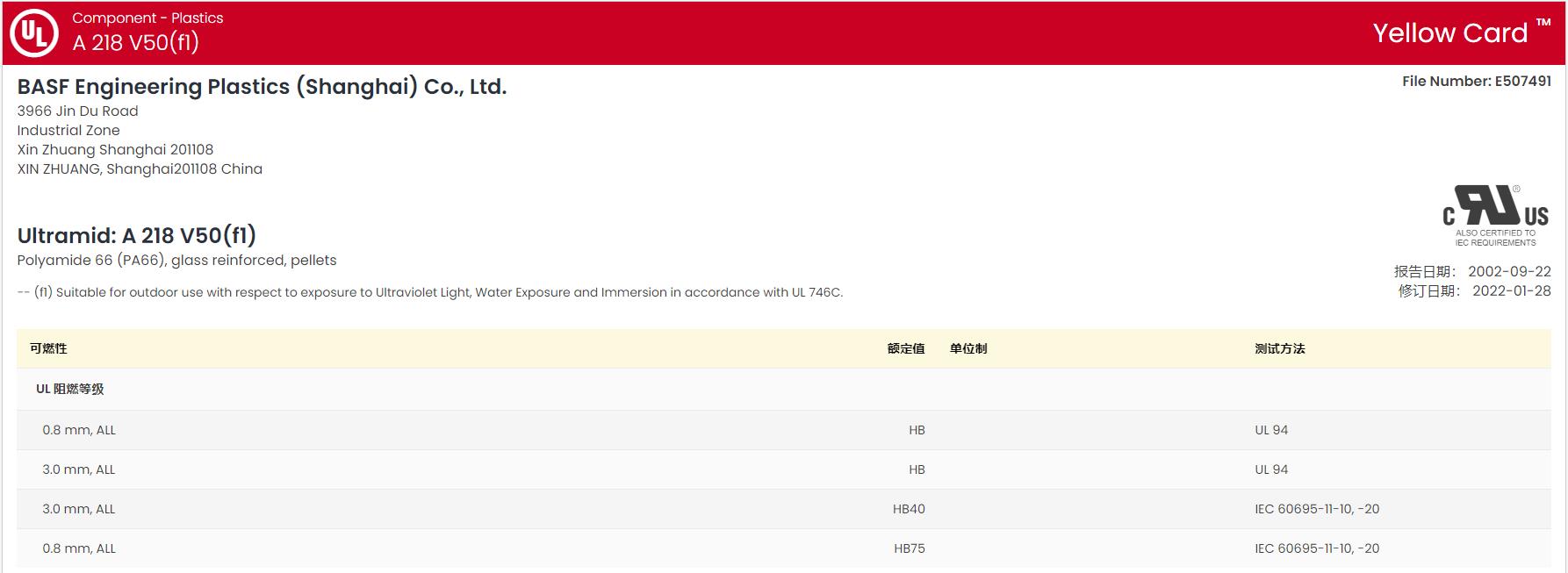Click address line '3966 Jin Du Road'
Viewport: 1568px width, 573px height.
coord(77,111)
